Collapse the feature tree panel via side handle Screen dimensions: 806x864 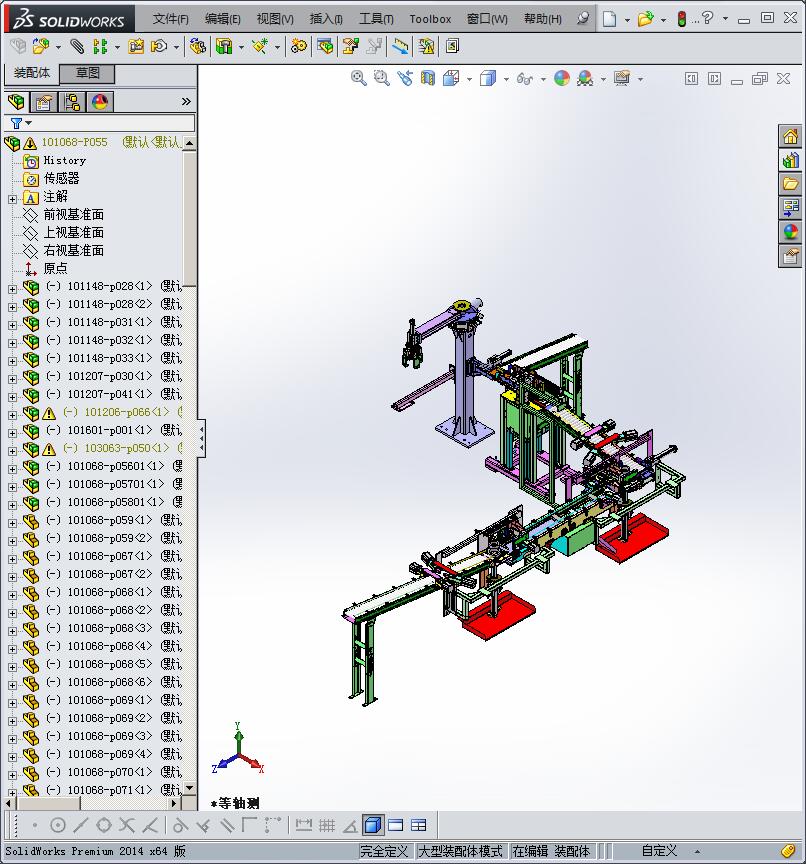[201, 438]
